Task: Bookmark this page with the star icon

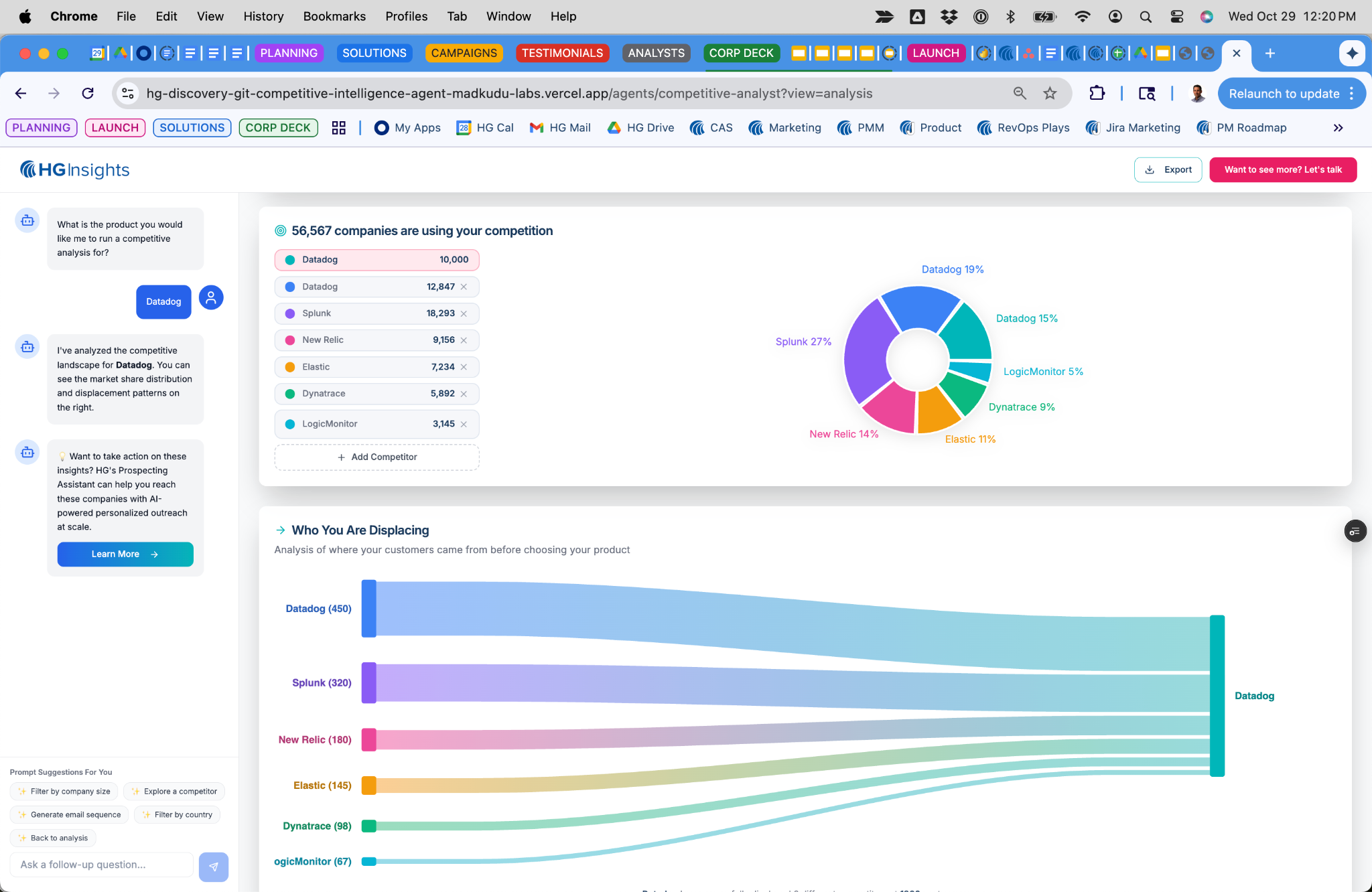Action: point(1050,94)
